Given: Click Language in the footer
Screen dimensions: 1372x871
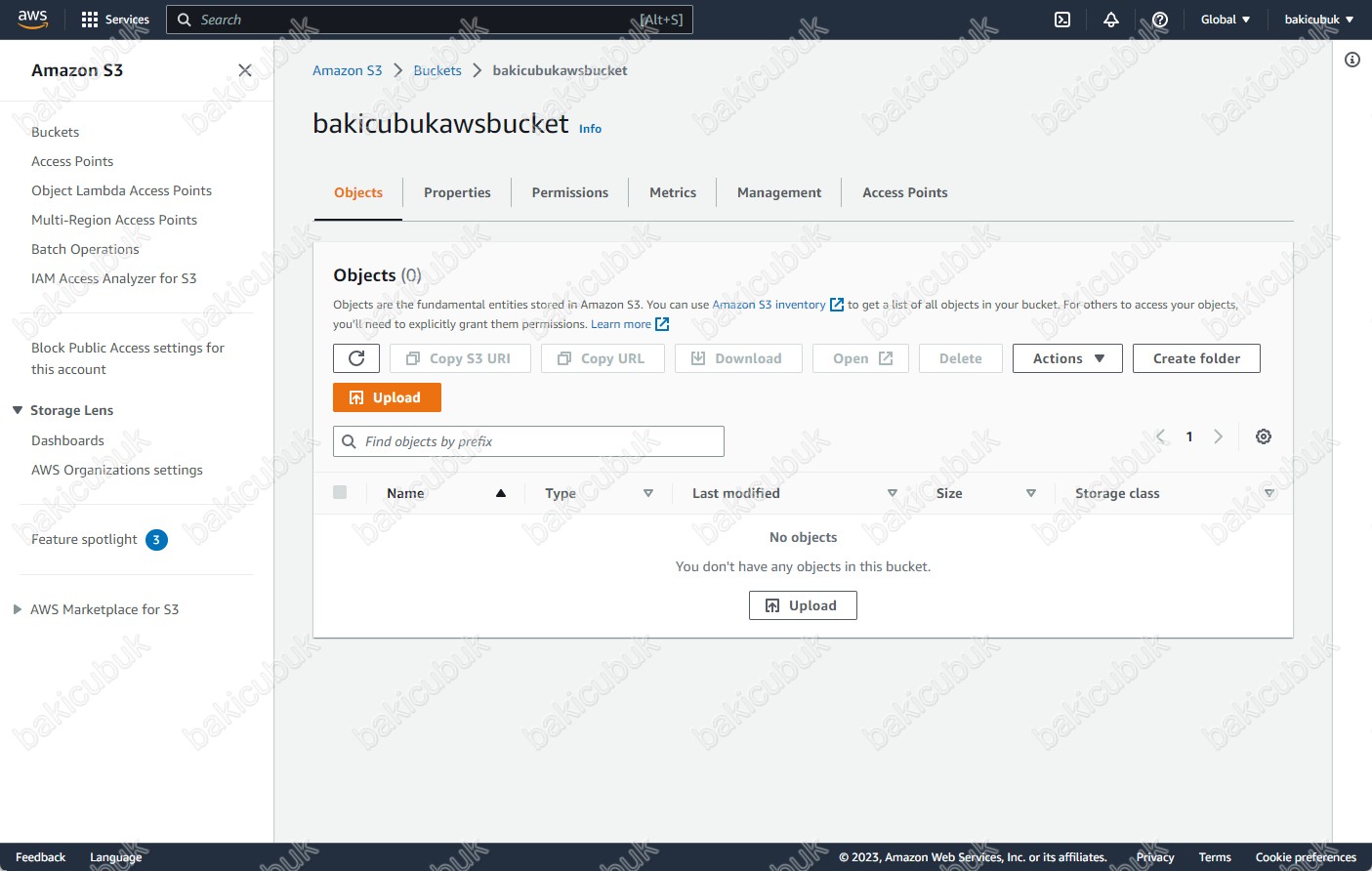Looking at the screenshot, I should (115, 857).
